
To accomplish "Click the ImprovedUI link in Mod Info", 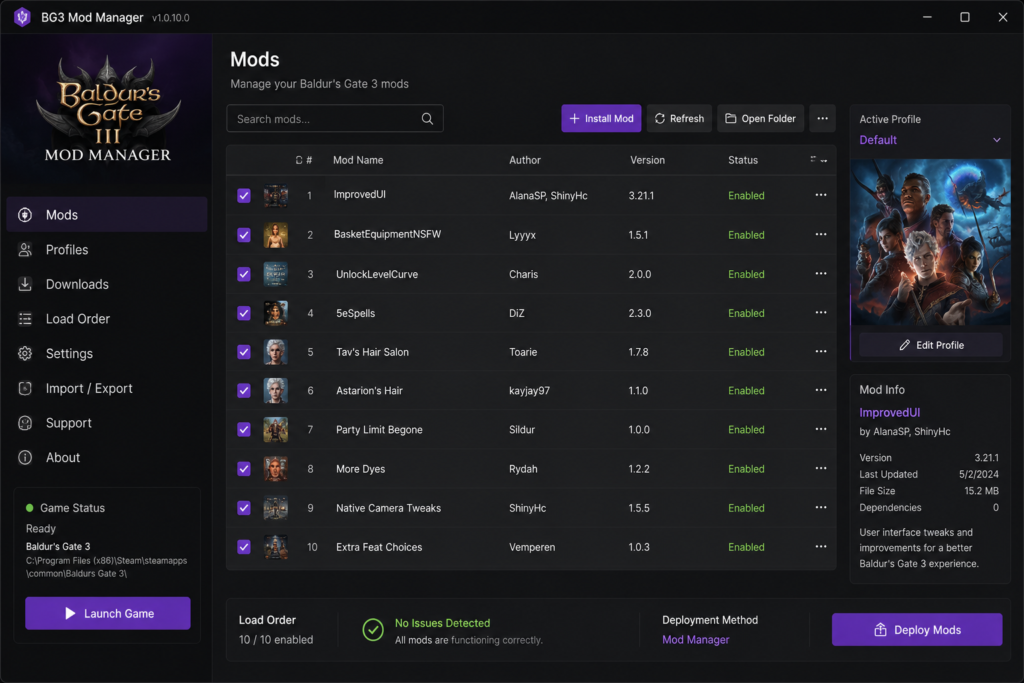I will [889, 412].
